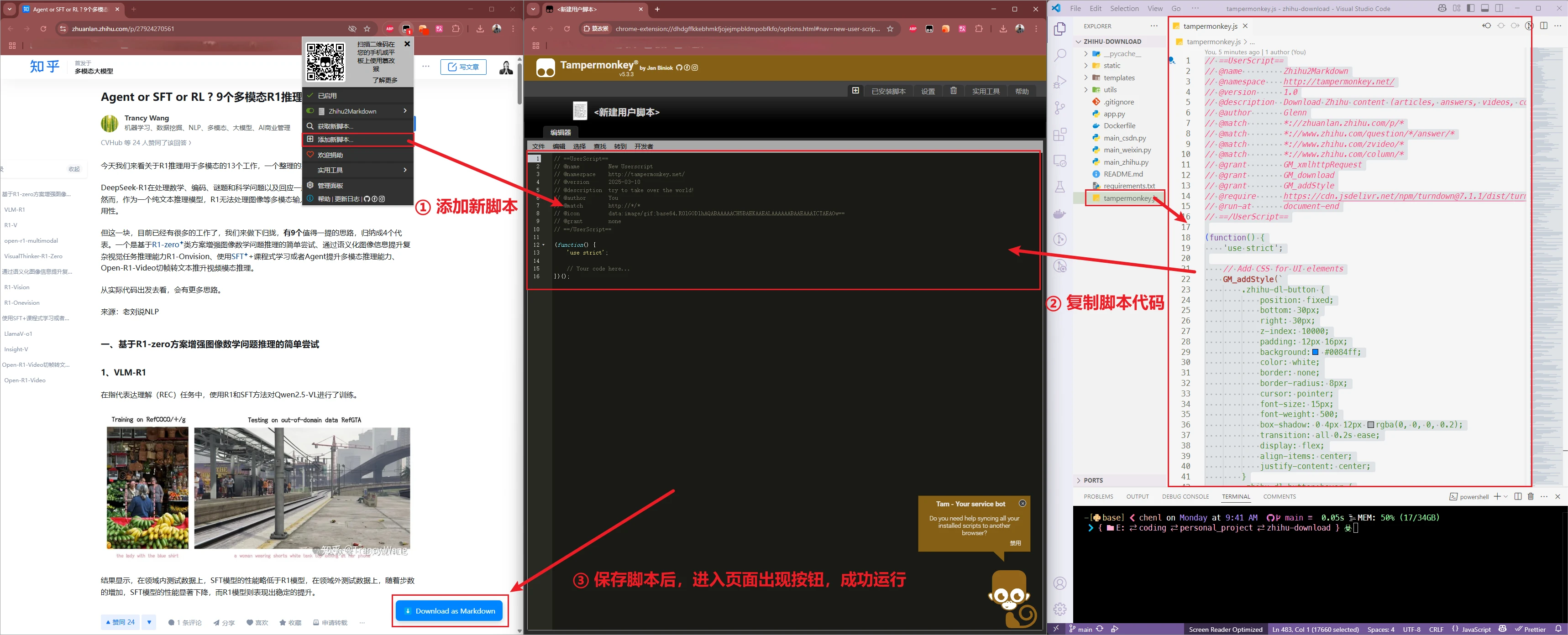1568x635 pixels.
Task: Open the Extensions view in VS Code
Action: tap(1060, 134)
